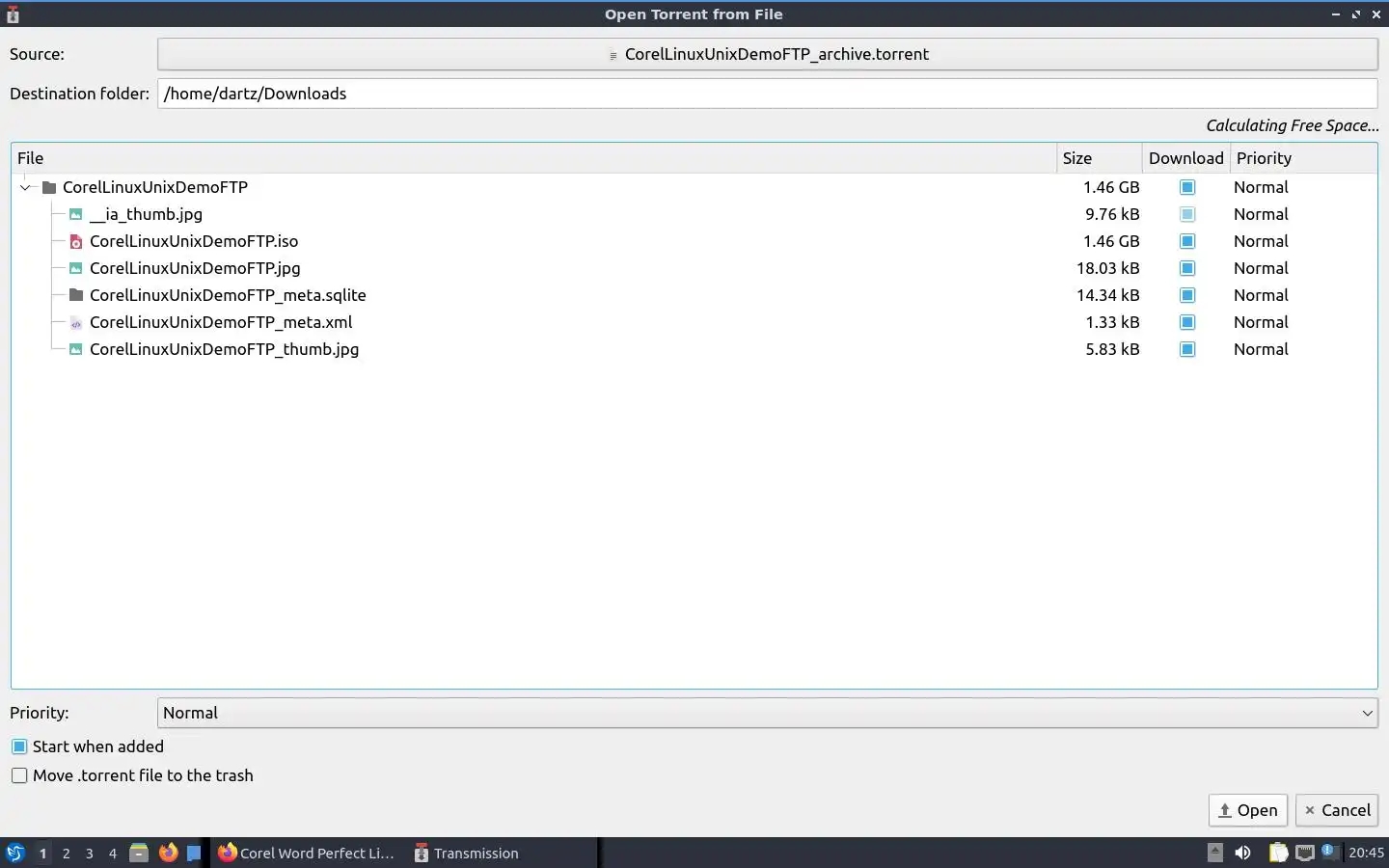This screenshot has height=868, width=1389.
Task: Click the CorelLinuxUnixDemoFTP_thumb.jpg image file icon
Action: tap(76, 349)
